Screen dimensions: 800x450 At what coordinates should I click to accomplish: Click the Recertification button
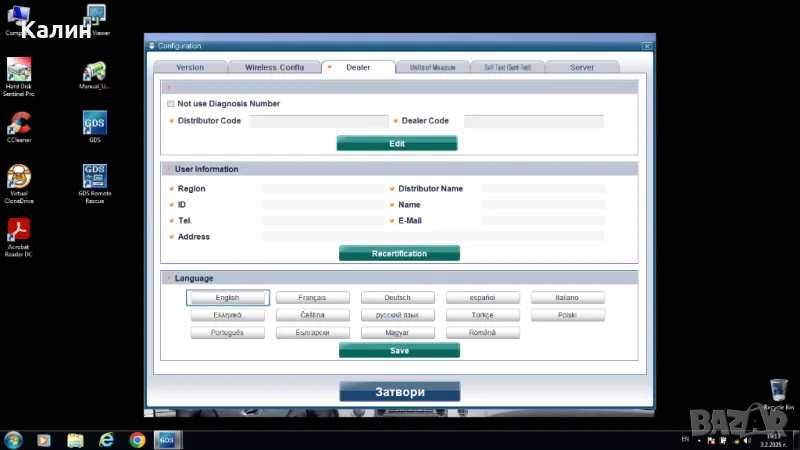point(399,254)
